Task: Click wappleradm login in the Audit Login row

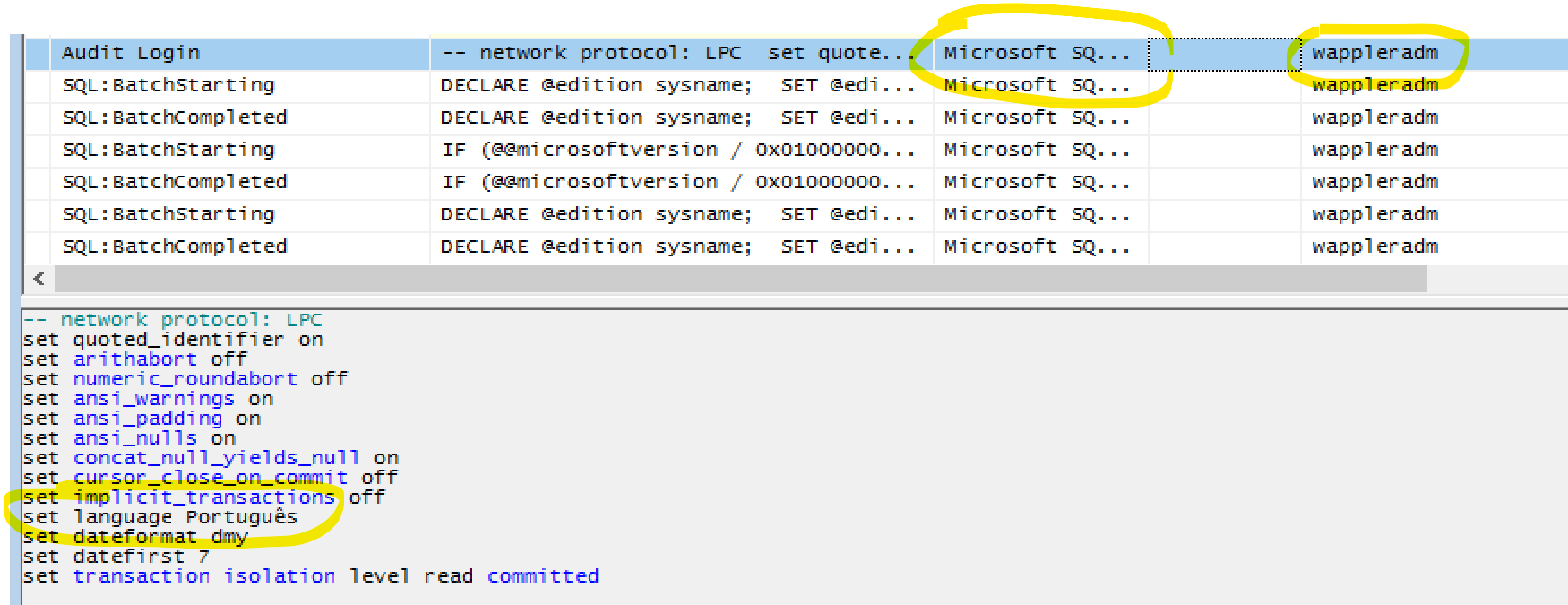Action: [x=1374, y=53]
